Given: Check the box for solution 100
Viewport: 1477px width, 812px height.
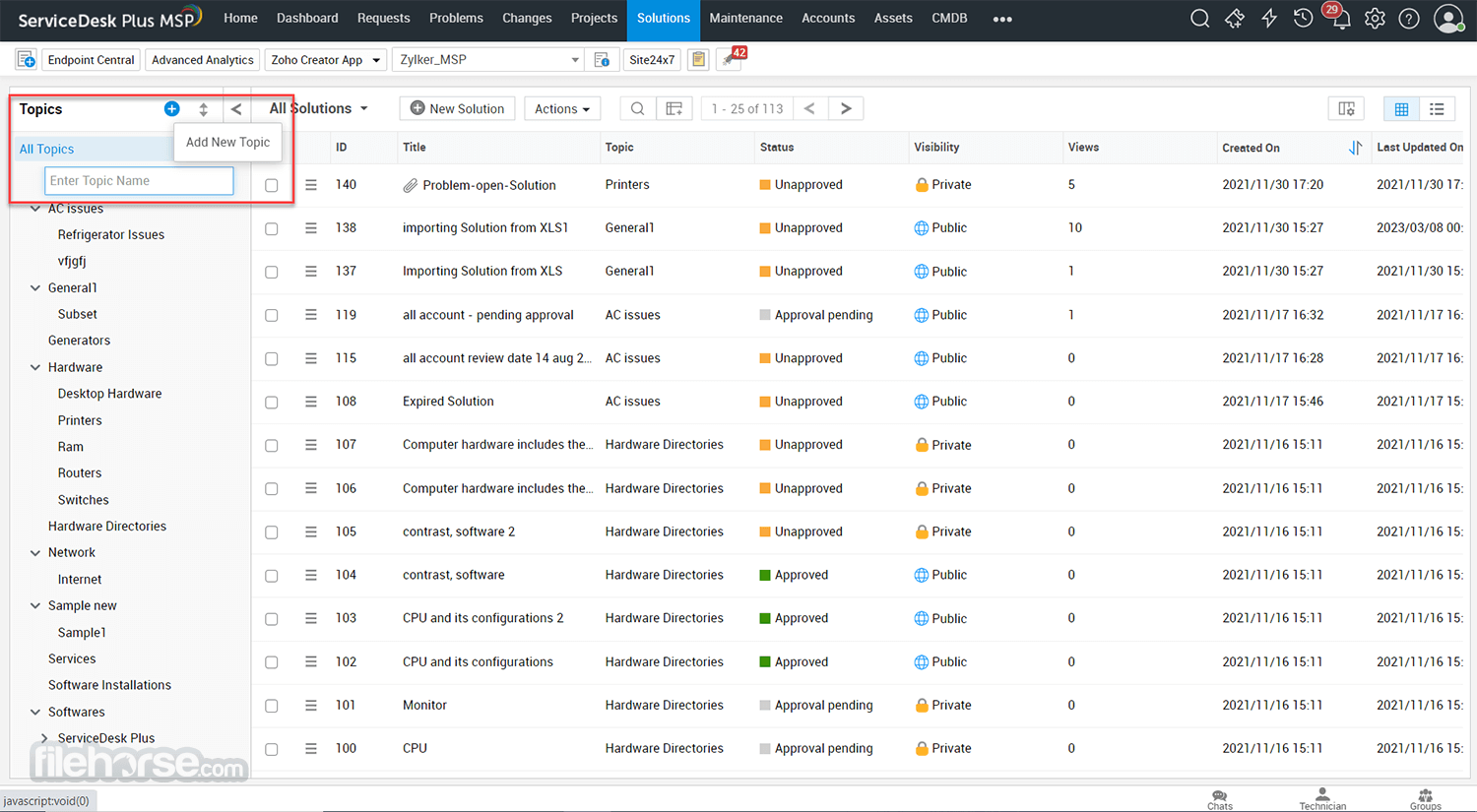Looking at the screenshot, I should click(x=272, y=749).
